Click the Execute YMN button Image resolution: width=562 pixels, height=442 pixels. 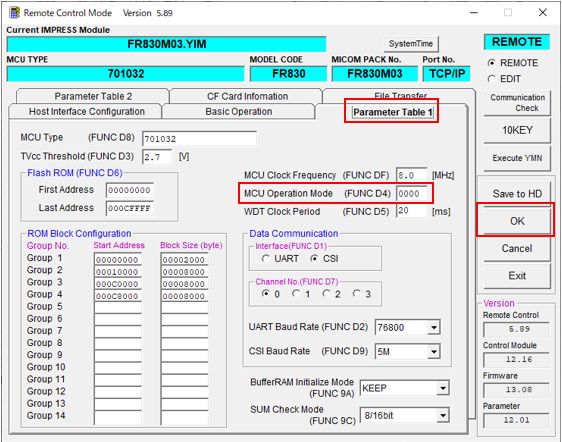tap(517, 158)
